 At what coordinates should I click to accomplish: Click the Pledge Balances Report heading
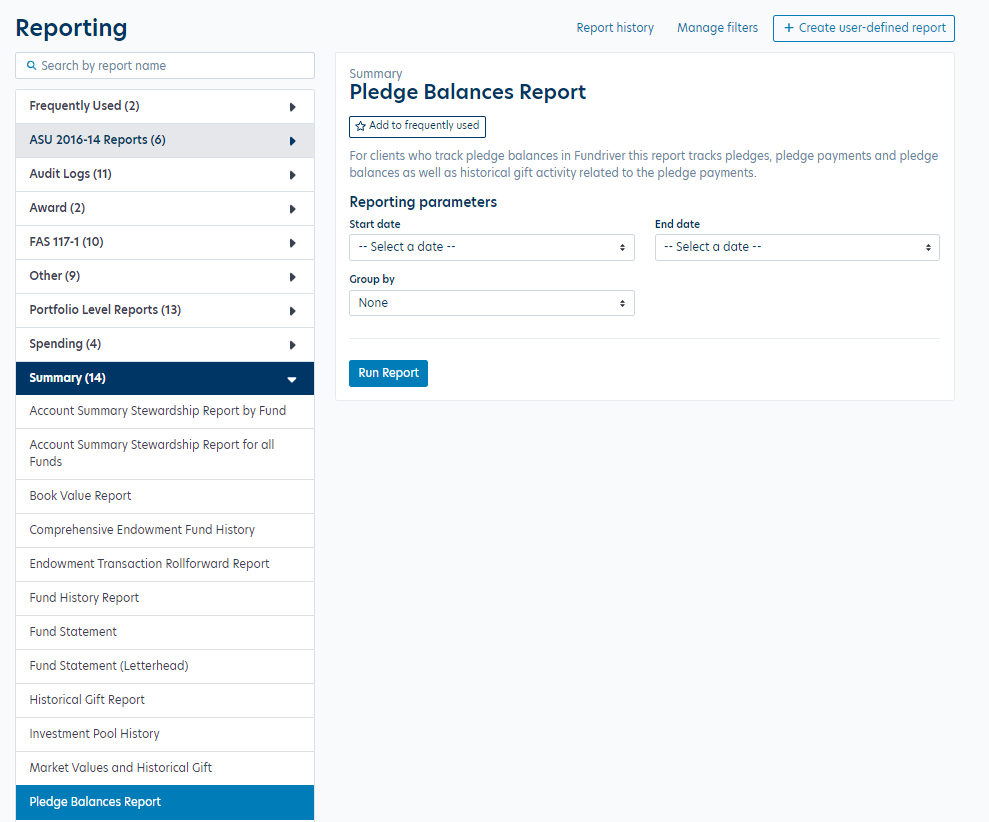467,93
